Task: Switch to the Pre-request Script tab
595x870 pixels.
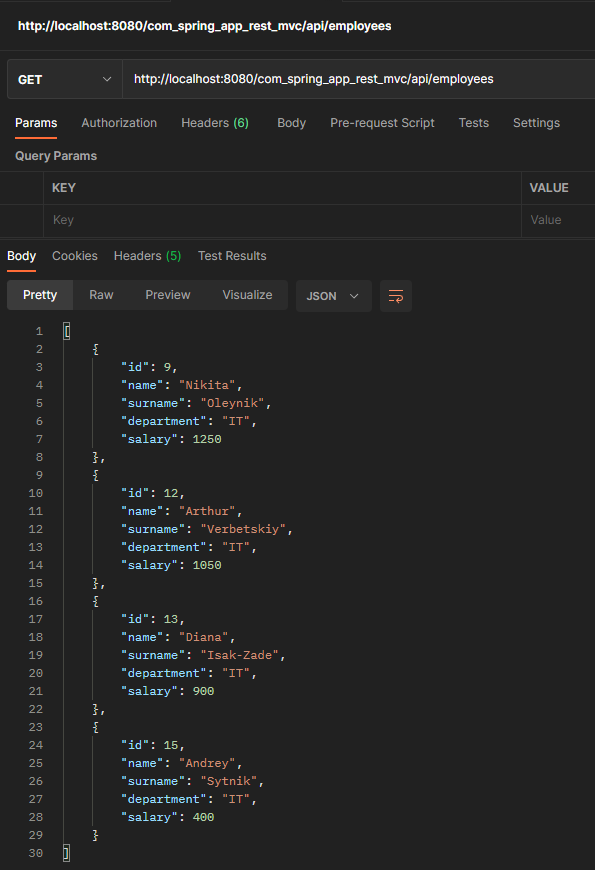Action: click(x=383, y=123)
